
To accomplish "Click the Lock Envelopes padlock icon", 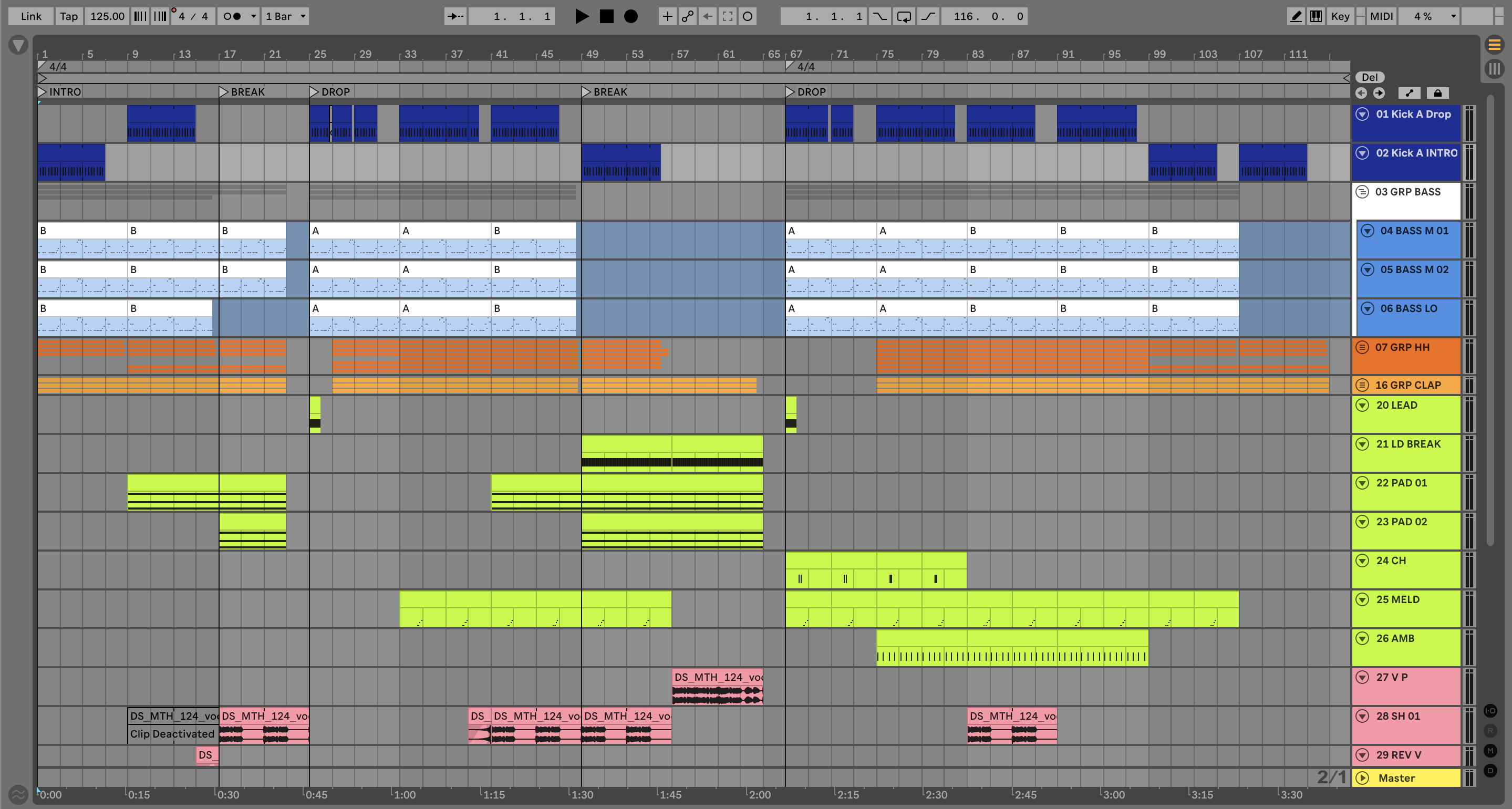I will click(x=1437, y=93).
